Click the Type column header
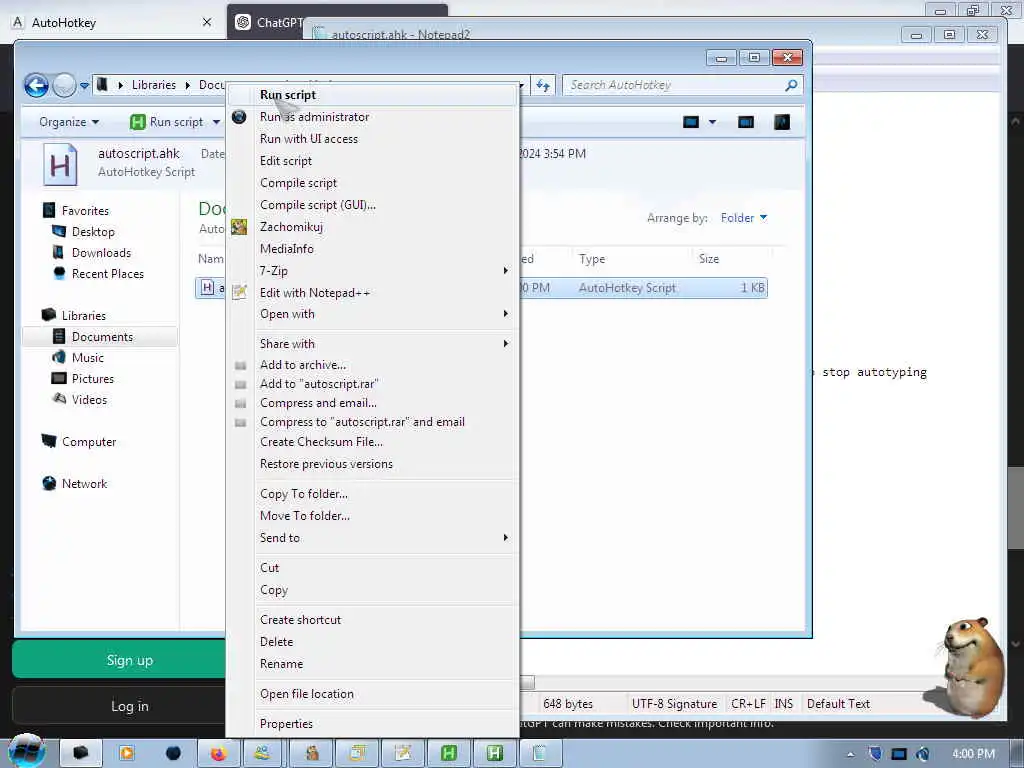Image resolution: width=1024 pixels, height=768 pixels. click(592, 259)
